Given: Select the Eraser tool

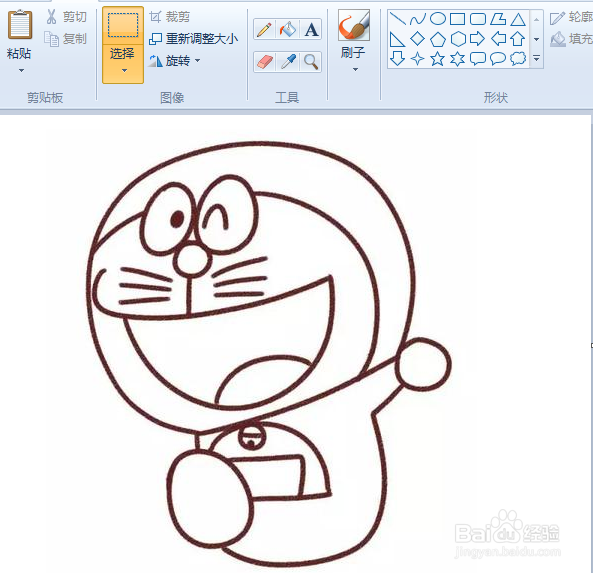Looking at the screenshot, I should pos(265,62).
